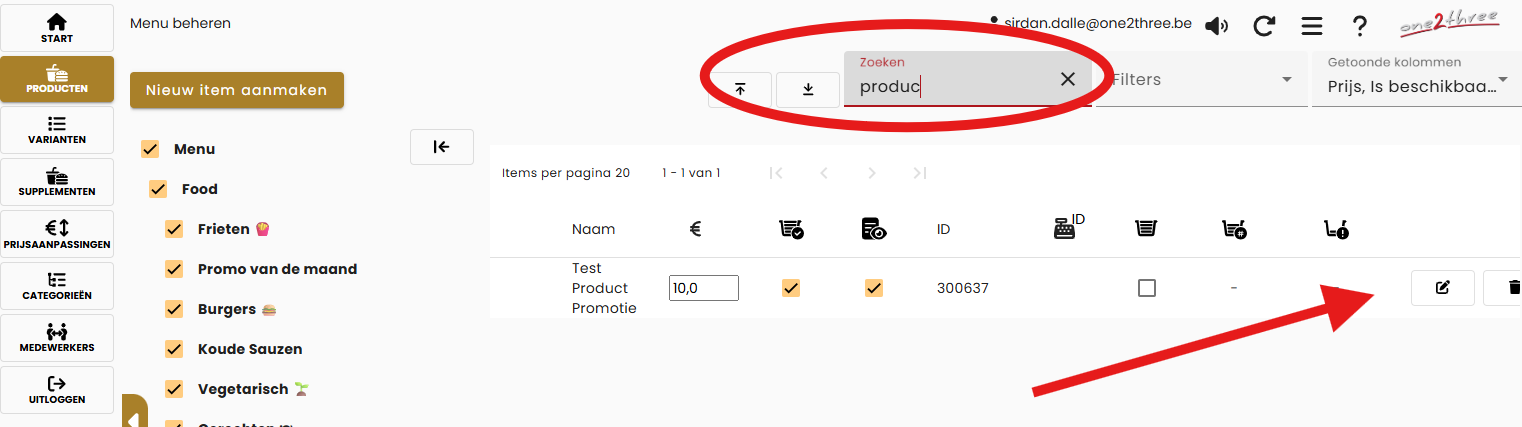Open the question mark help icon
Image resolution: width=1522 pixels, height=427 pixels.
point(1360,26)
